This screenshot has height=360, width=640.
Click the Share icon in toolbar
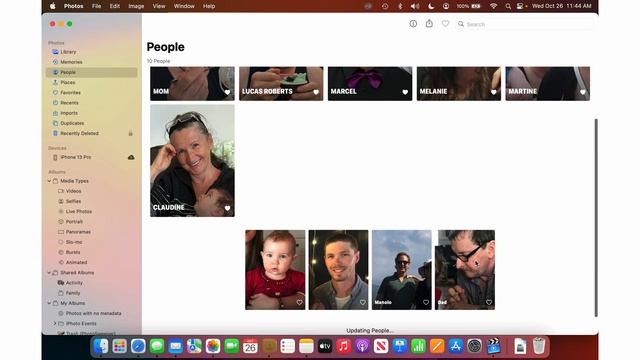429,24
